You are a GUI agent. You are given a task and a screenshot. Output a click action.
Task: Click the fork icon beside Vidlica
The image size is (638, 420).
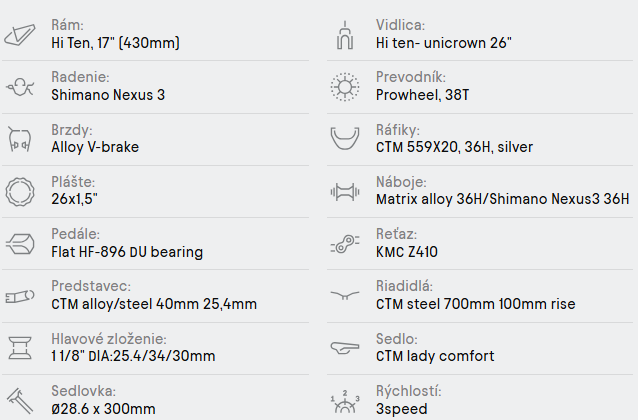tap(344, 35)
